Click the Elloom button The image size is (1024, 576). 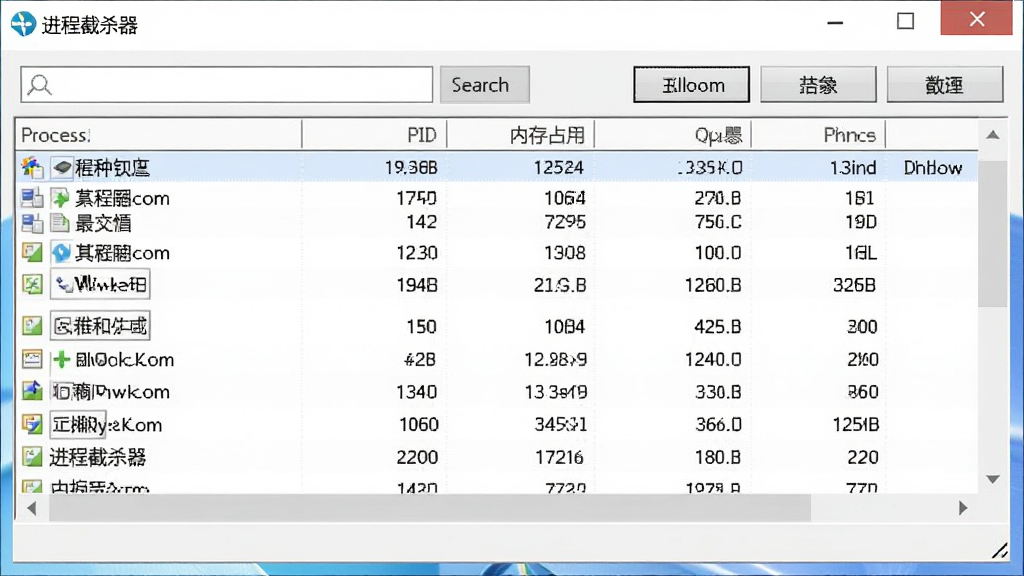pyautogui.click(x=692, y=85)
